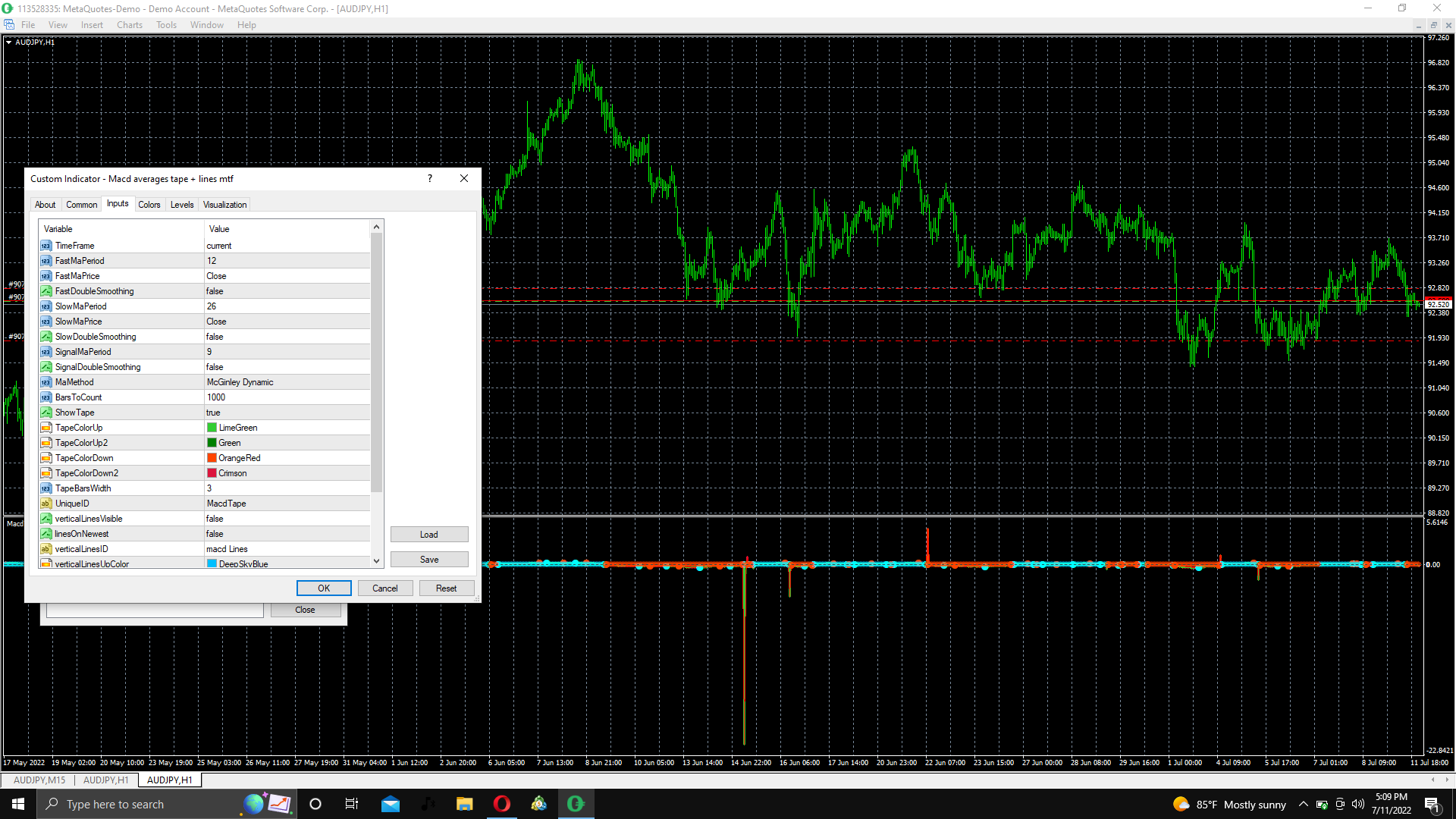Image resolution: width=1456 pixels, height=819 pixels.
Task: Click the TimeFrame variable type icon
Action: click(x=46, y=246)
